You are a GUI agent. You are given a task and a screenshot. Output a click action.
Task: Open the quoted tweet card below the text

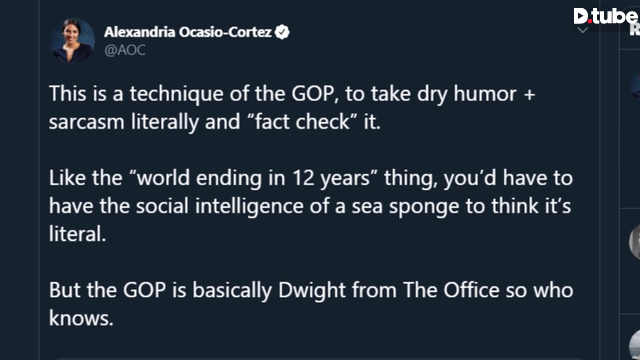318,358
